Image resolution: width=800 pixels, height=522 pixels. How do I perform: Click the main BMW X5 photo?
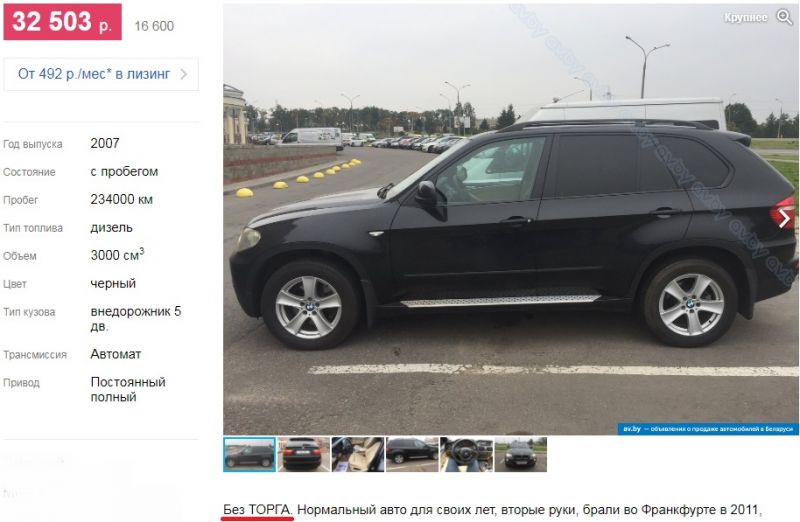click(x=511, y=219)
